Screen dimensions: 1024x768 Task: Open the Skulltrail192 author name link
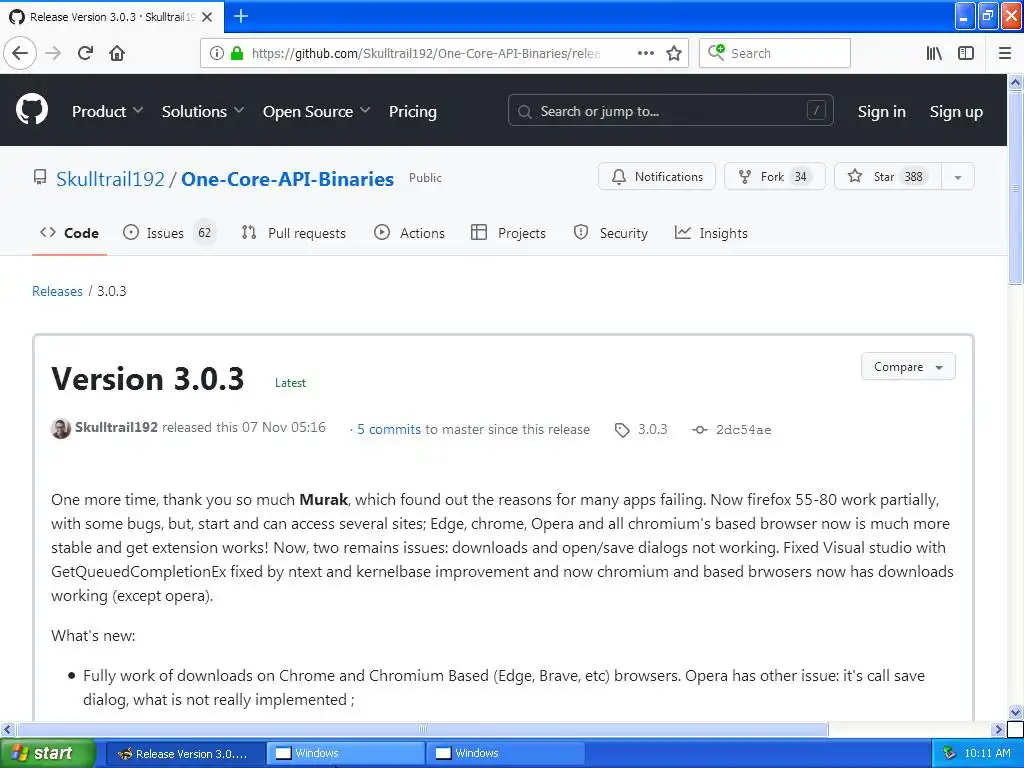(116, 427)
